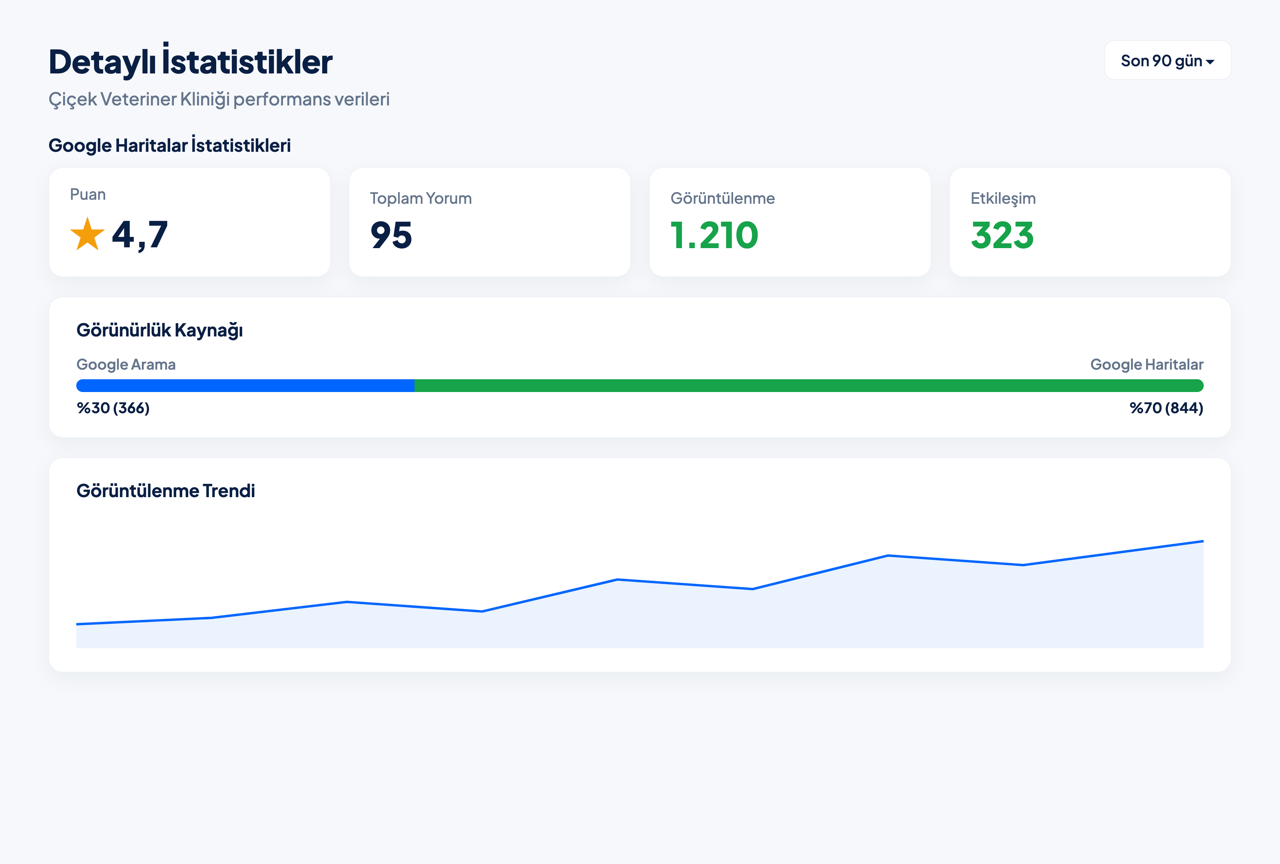This screenshot has height=864, width=1280.
Task: Click the orange star rating icon
Action: point(87,235)
